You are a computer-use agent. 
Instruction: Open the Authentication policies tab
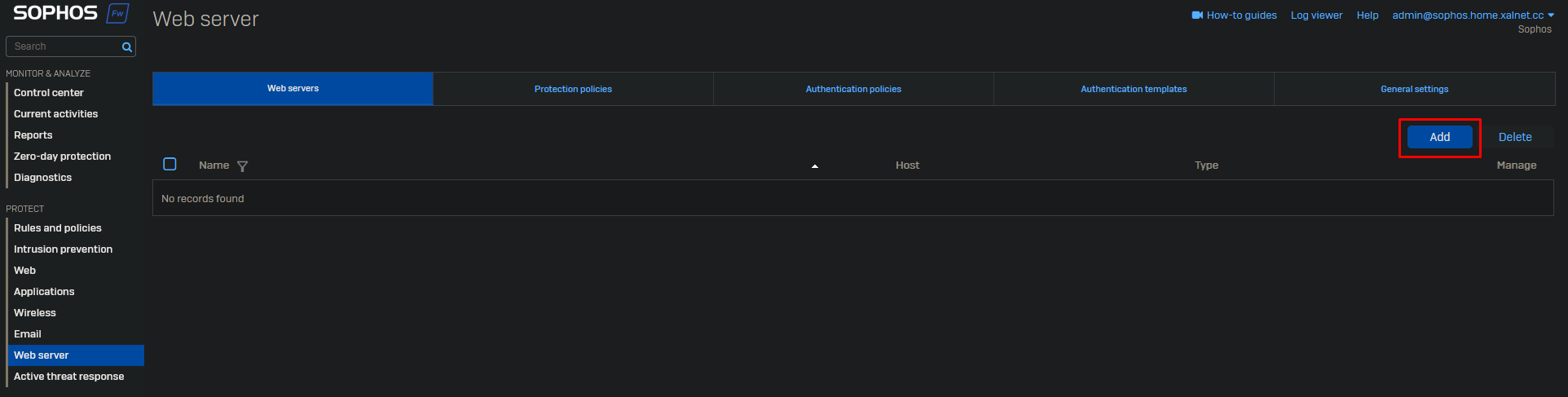[x=853, y=89]
